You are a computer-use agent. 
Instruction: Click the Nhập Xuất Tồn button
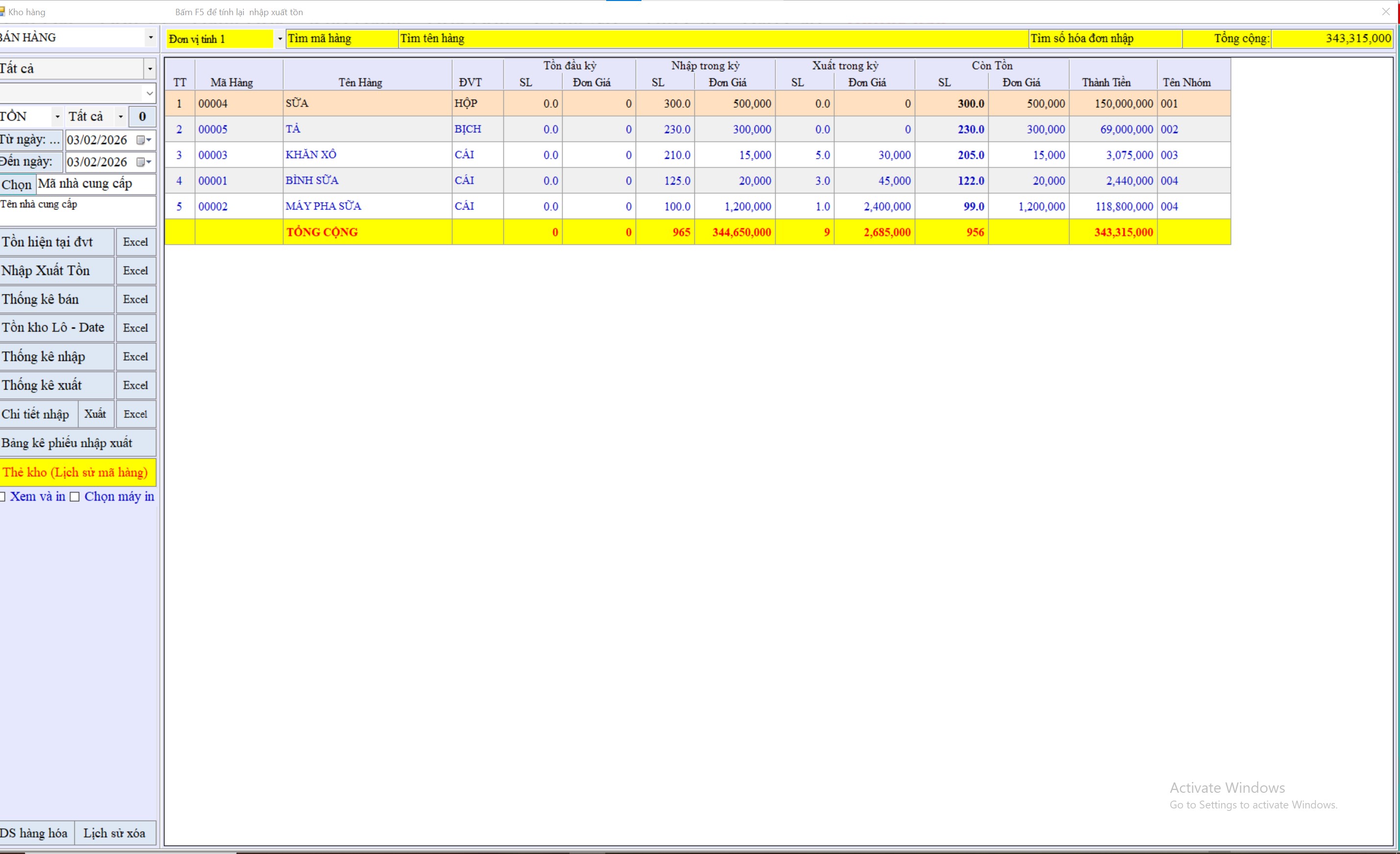tap(56, 270)
